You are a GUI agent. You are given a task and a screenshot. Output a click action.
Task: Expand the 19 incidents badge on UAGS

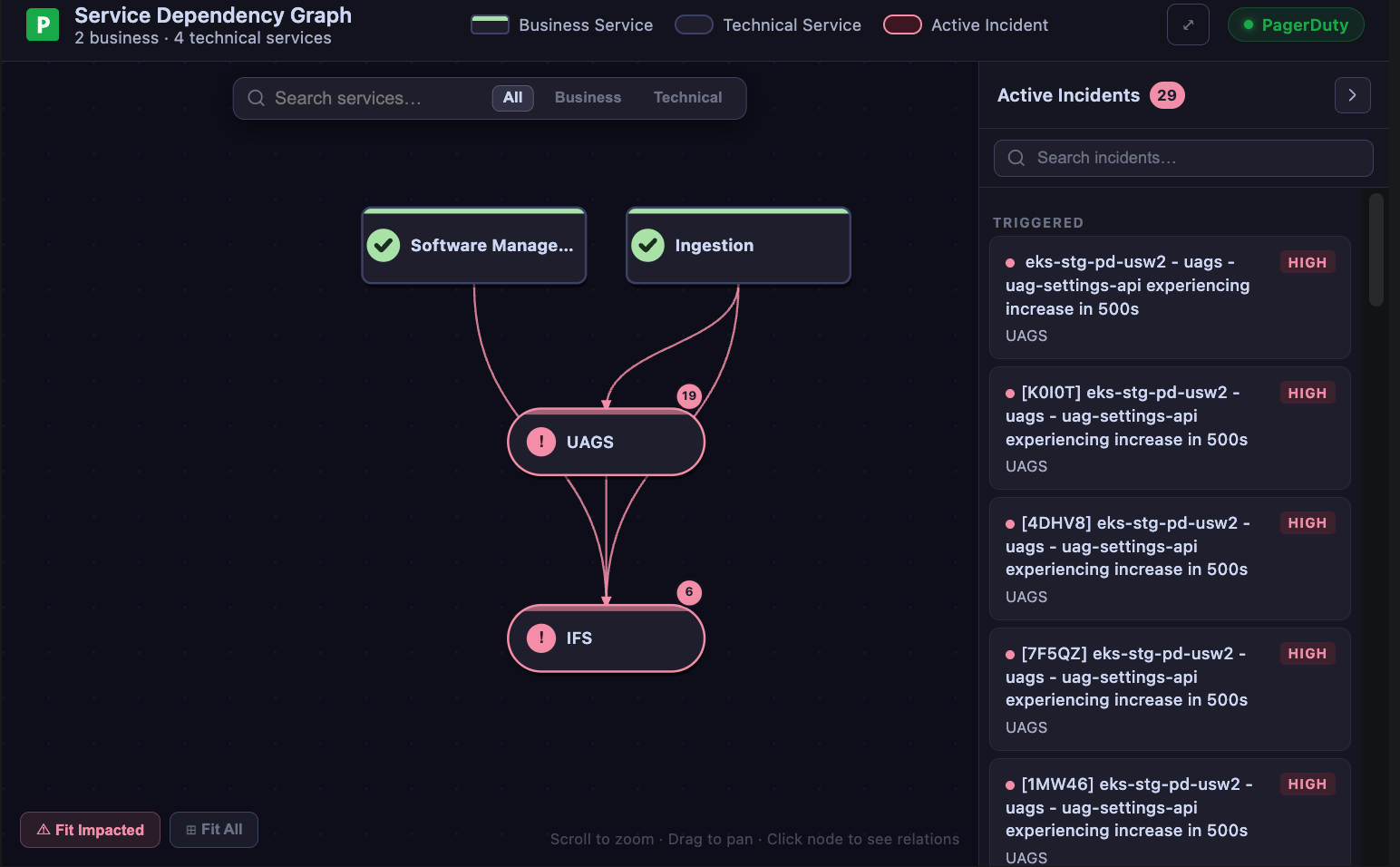pyautogui.click(x=689, y=395)
